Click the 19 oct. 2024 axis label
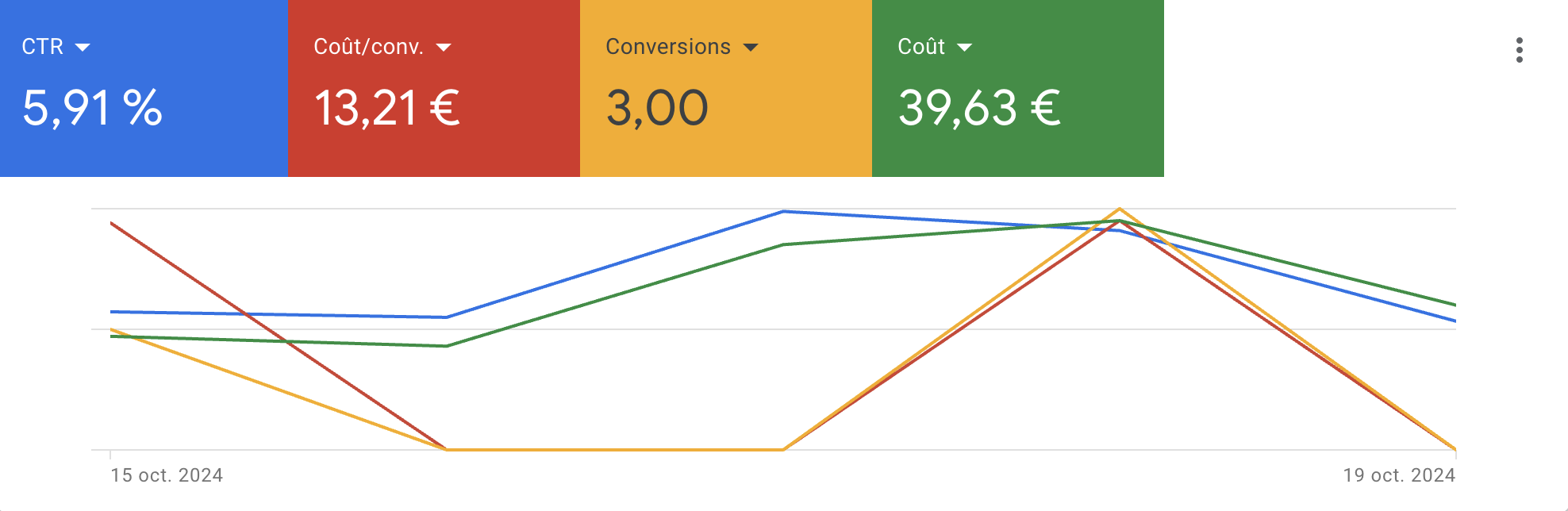 coord(1399,475)
